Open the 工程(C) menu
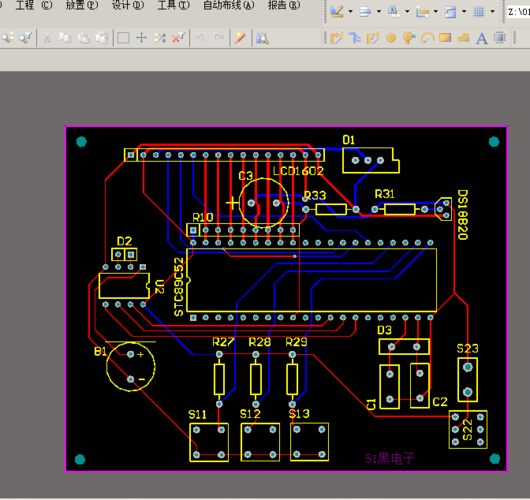This screenshot has width=530, height=500. (34, 5)
